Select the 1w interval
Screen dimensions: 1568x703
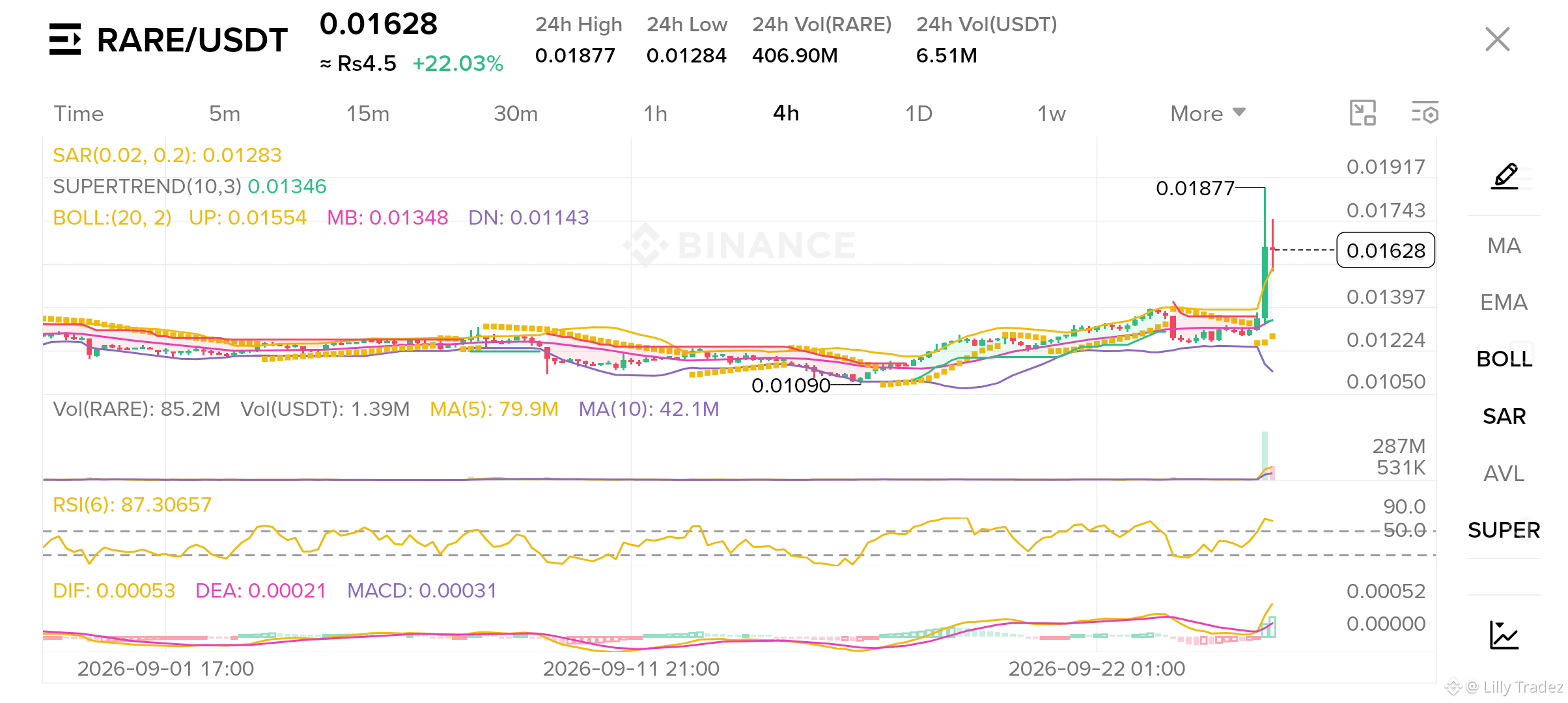1052,113
